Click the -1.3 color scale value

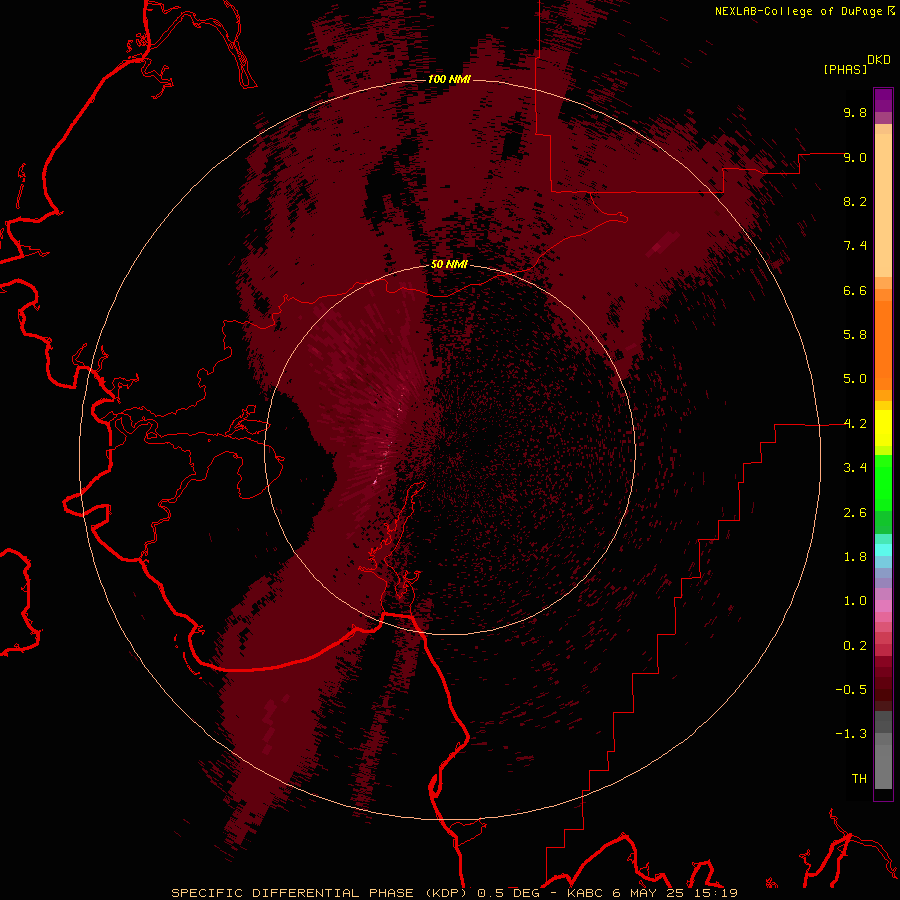(x=851, y=734)
